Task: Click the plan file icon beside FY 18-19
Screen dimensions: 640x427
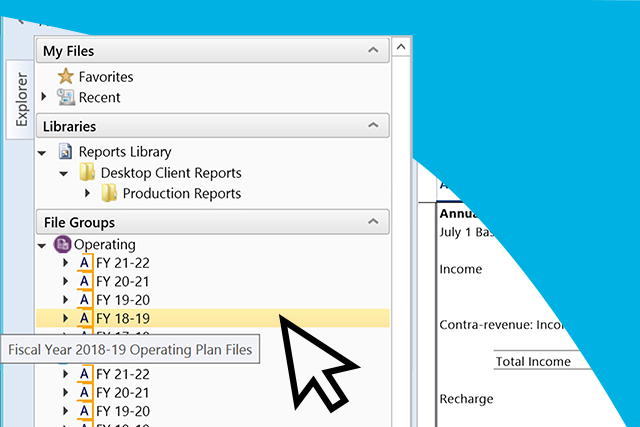Action: [x=84, y=319]
